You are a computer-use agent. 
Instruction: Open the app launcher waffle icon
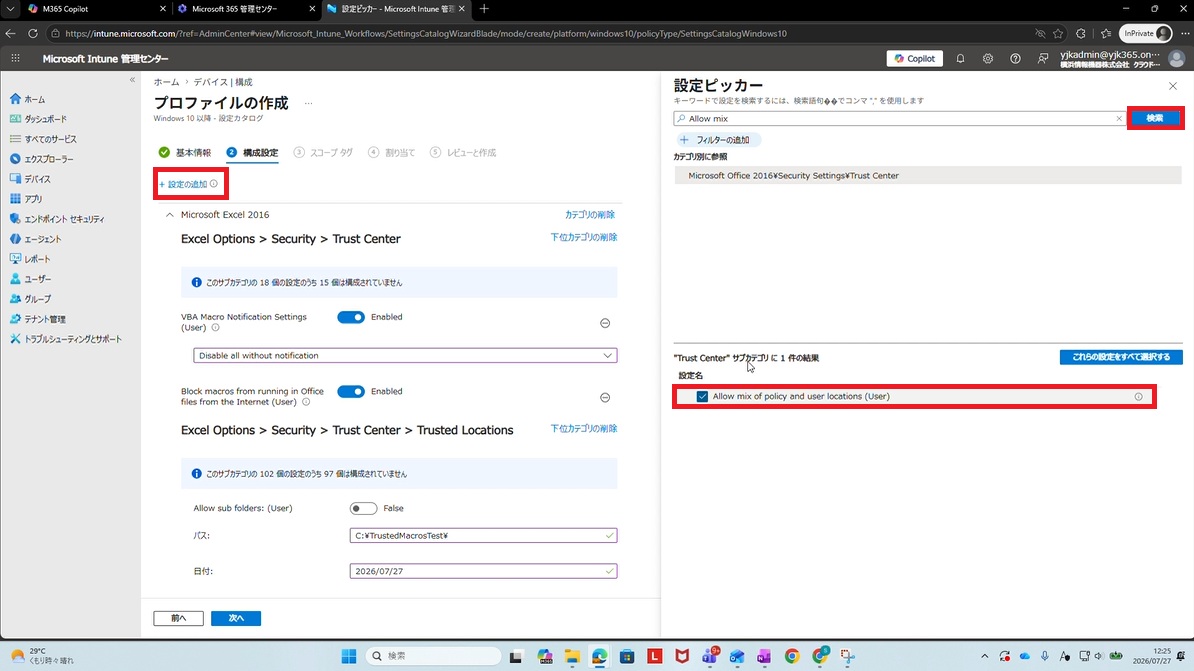point(15,58)
